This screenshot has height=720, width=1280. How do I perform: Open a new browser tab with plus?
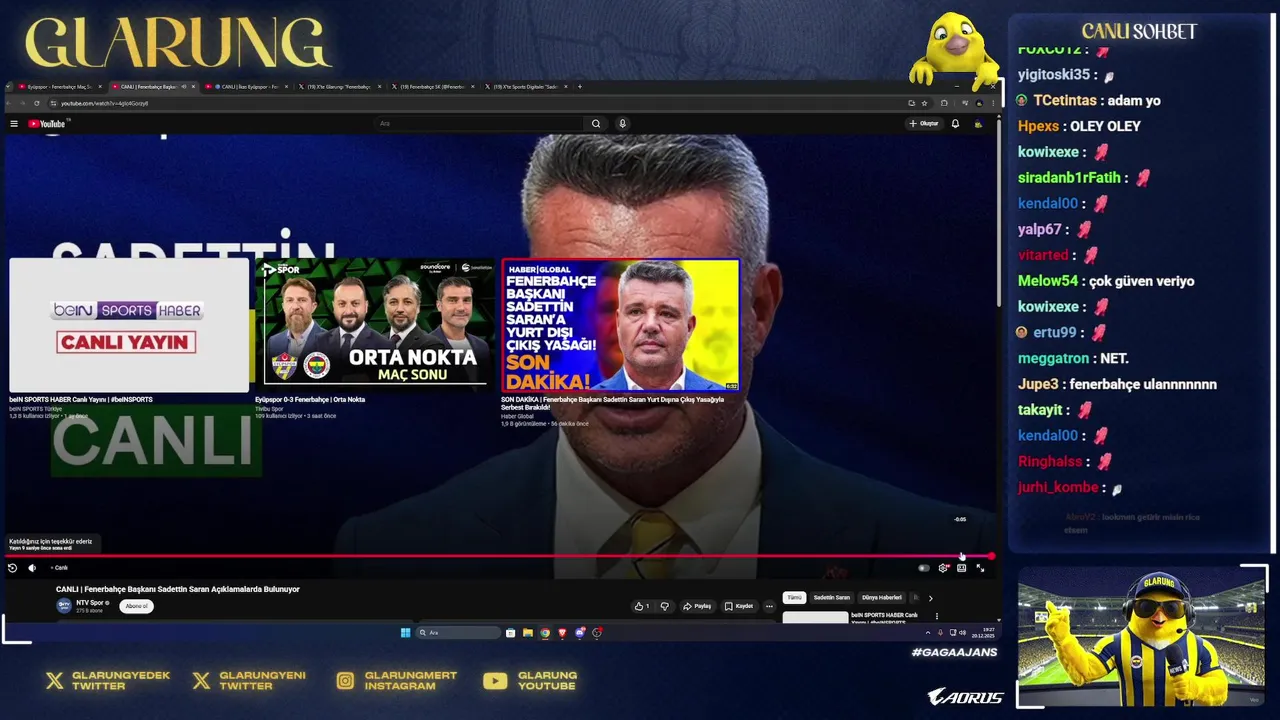click(580, 87)
